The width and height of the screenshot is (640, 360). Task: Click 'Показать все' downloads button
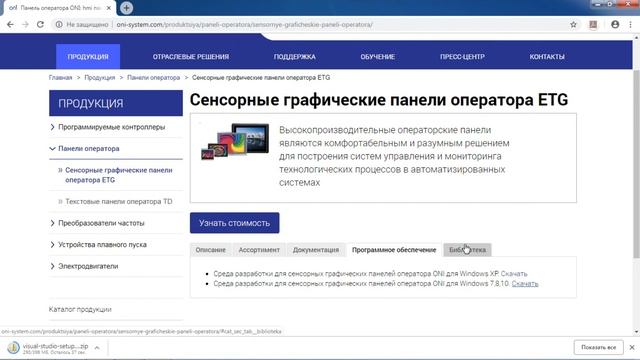598,347
